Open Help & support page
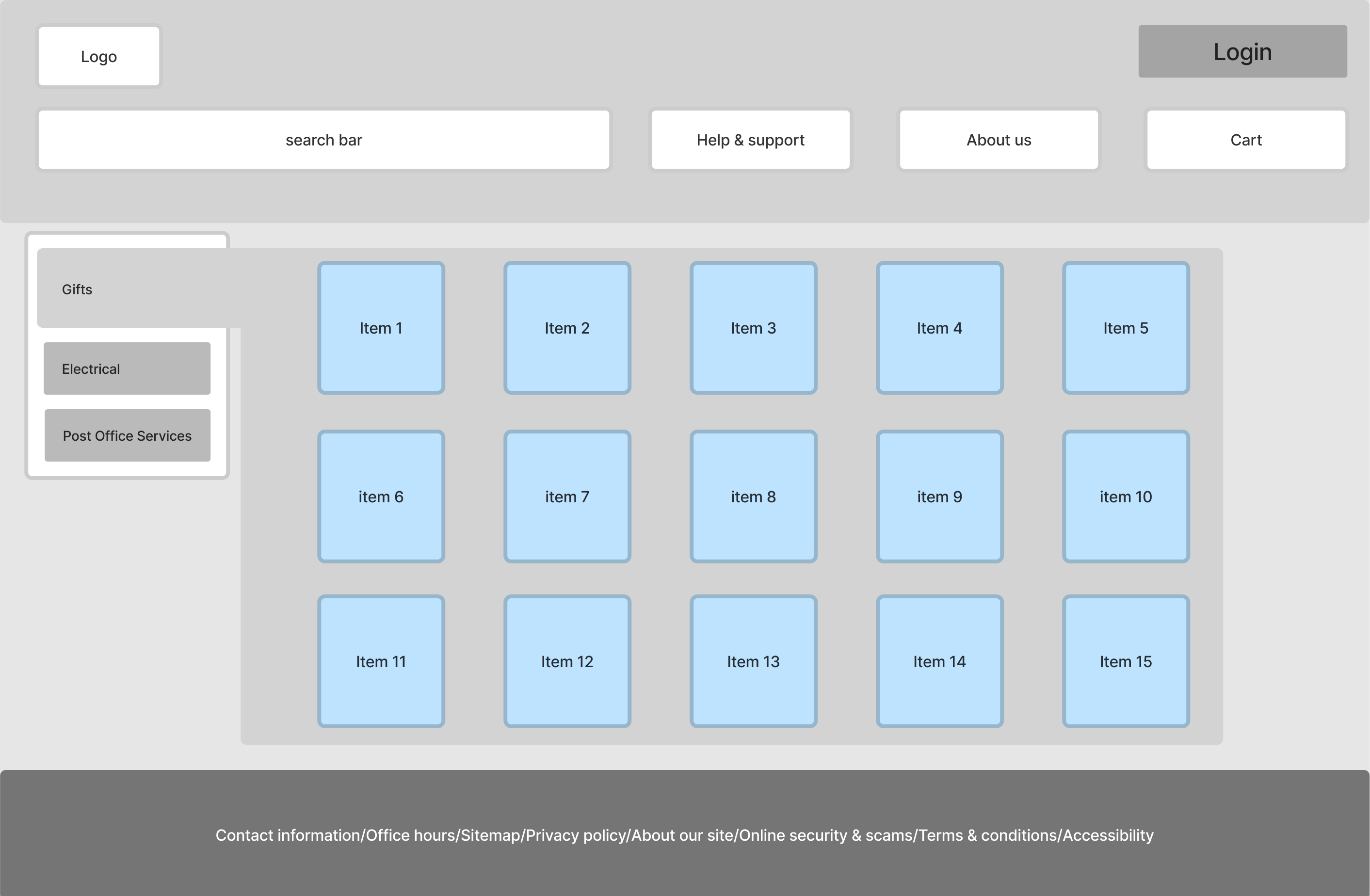 pos(750,140)
